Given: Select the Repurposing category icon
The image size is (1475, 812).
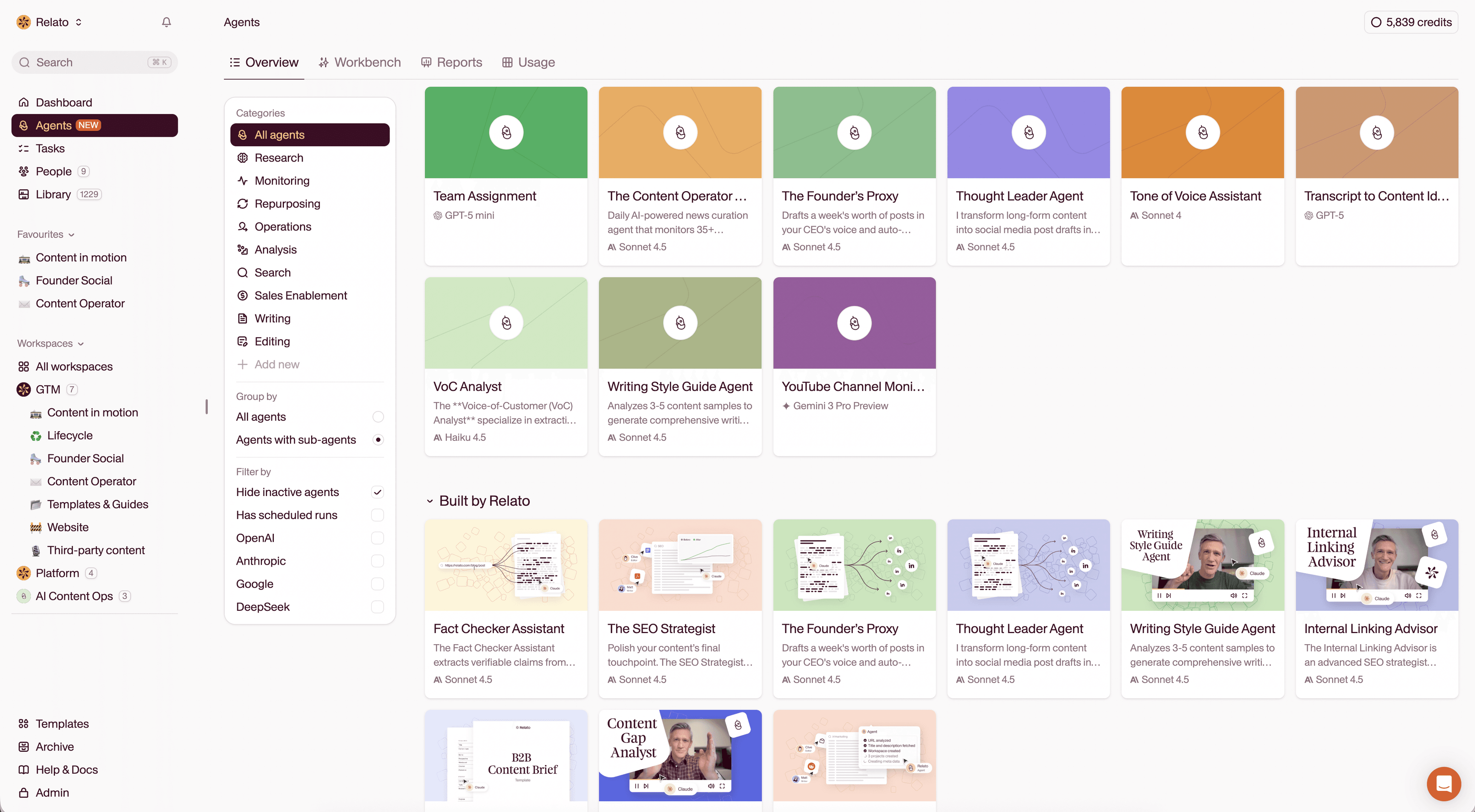Looking at the screenshot, I should [242, 204].
